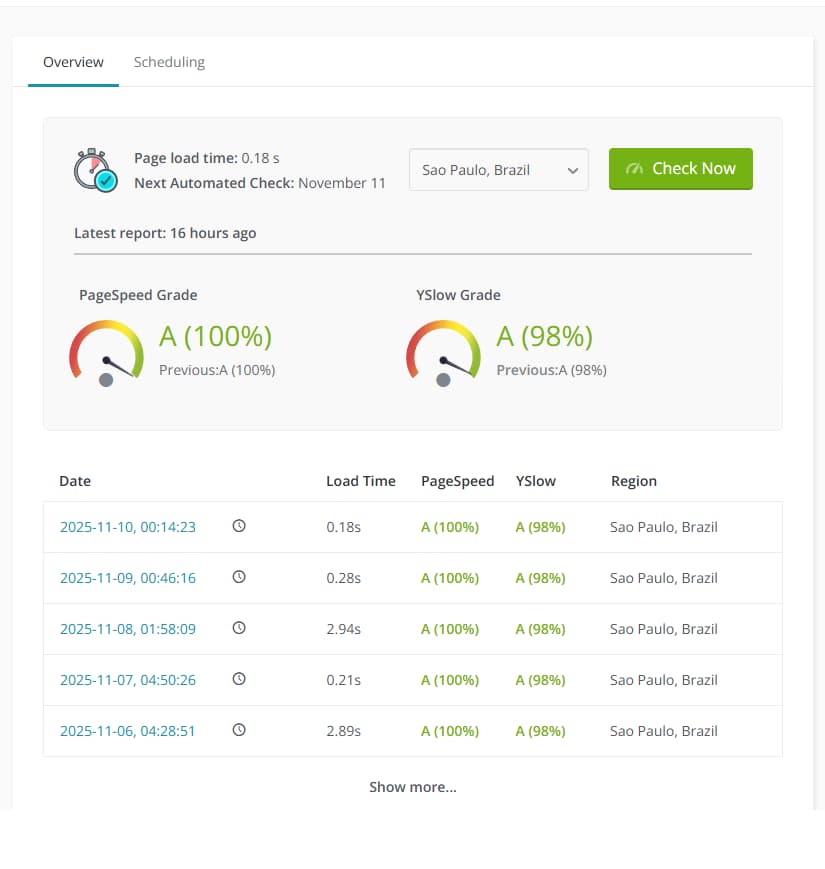Screen dimensions: 825x869
Task: Switch to the Scheduling tab
Action: pyautogui.click(x=169, y=62)
